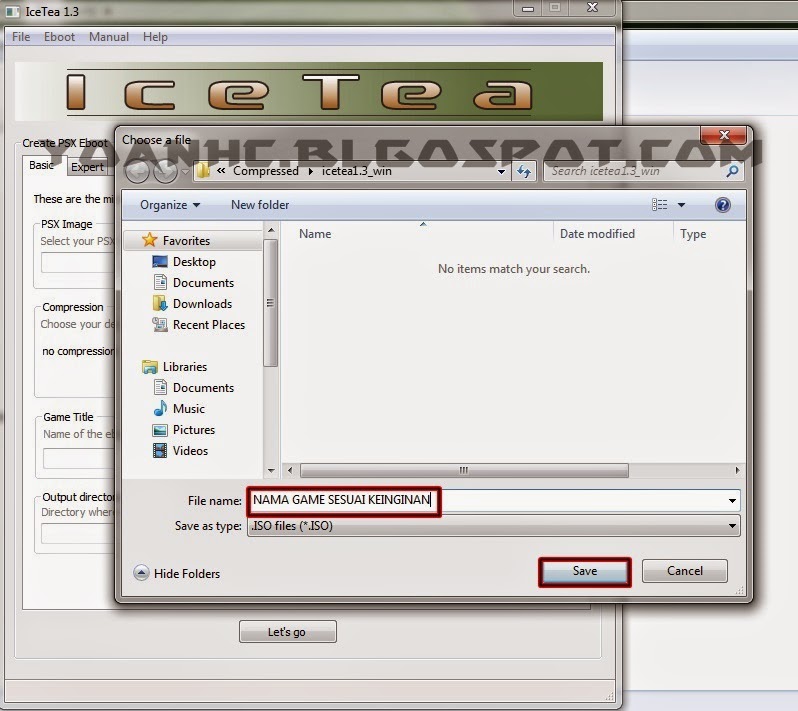Click the Output directory input field

click(x=78, y=533)
